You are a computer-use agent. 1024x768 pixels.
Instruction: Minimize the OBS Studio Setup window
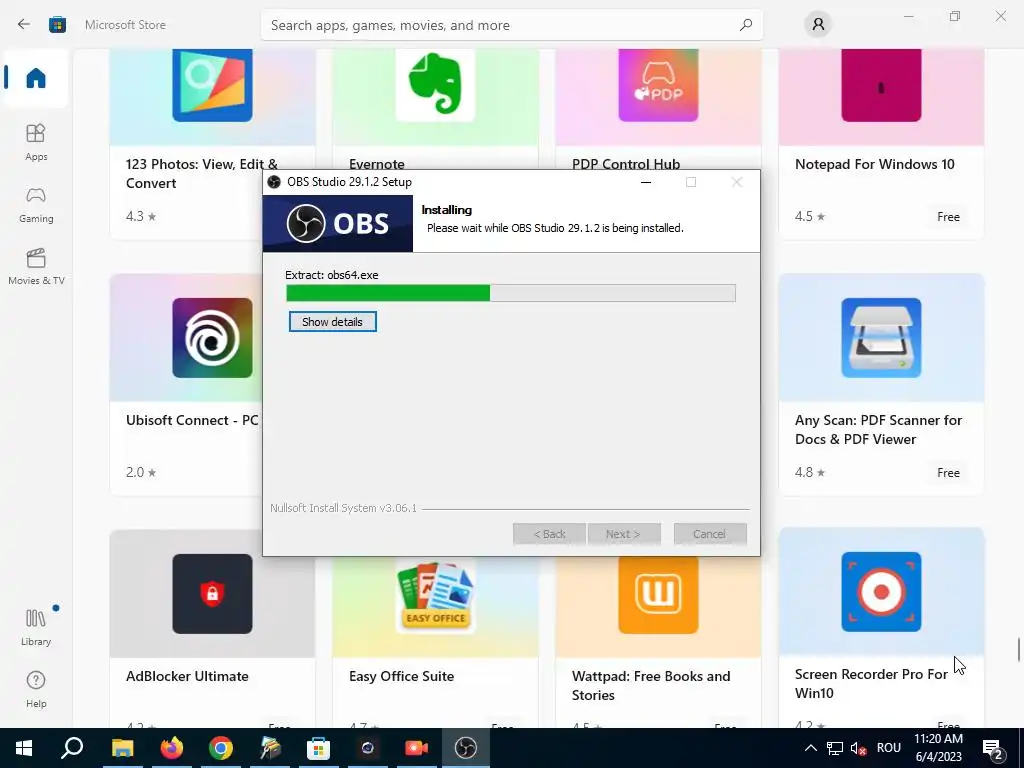tap(646, 182)
